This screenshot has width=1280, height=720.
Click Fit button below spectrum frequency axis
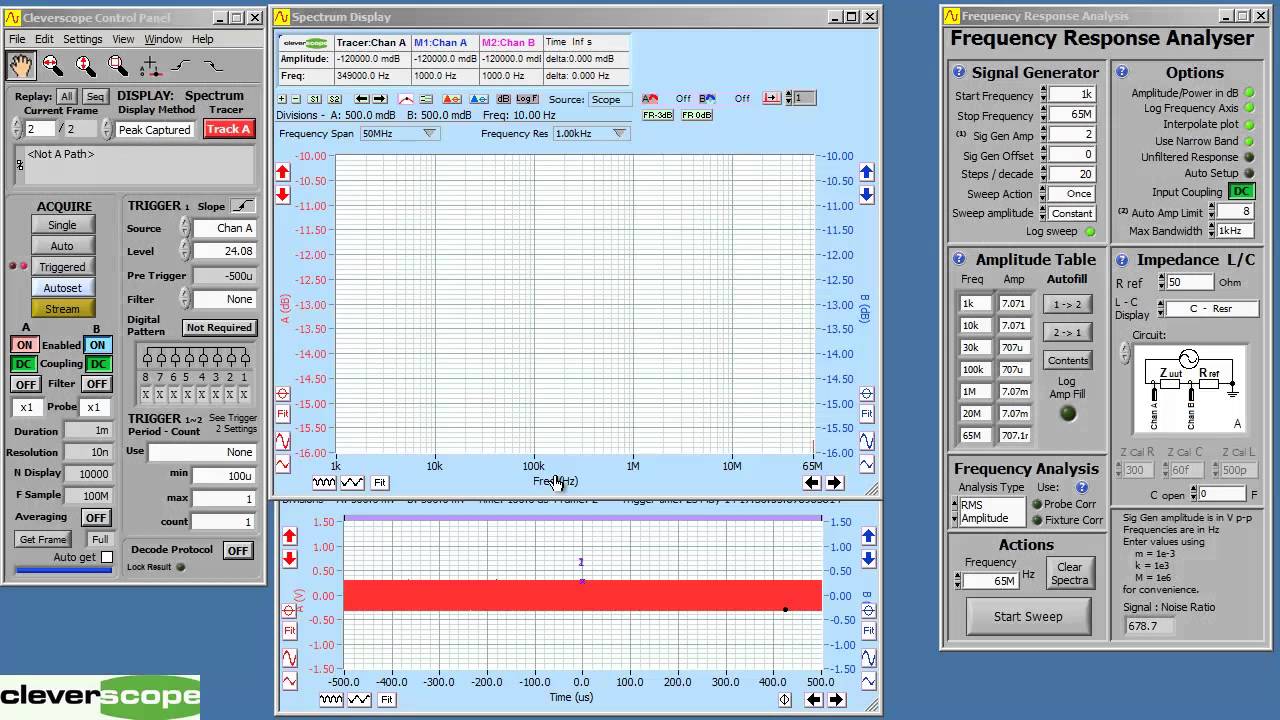pos(379,482)
